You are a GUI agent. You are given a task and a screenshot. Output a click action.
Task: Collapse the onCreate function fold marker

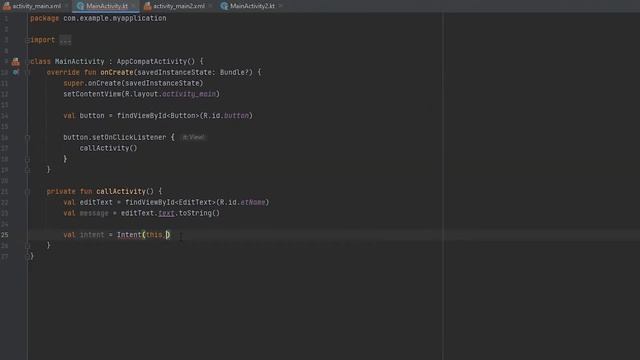27,72
